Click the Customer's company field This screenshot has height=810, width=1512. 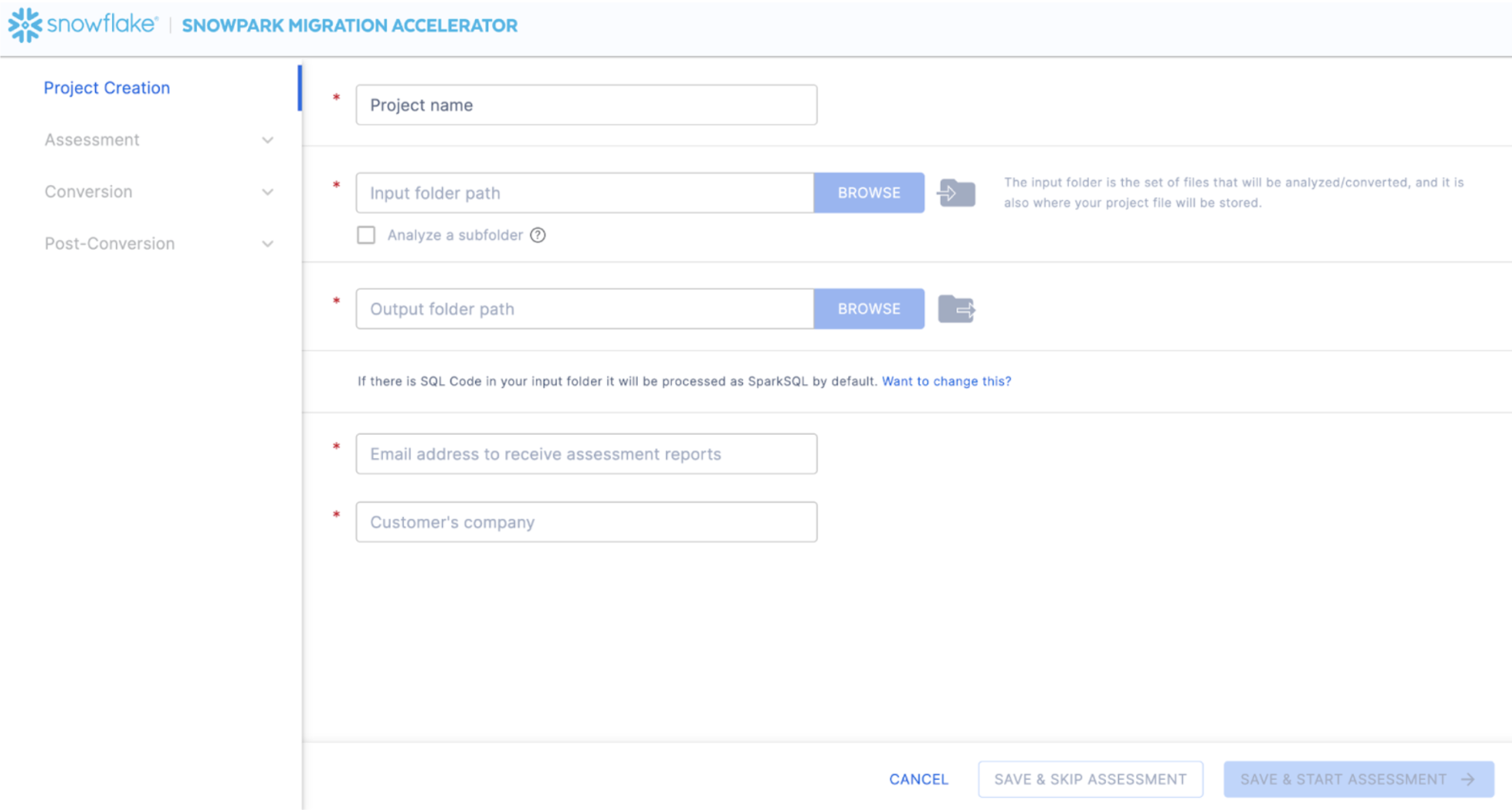pos(586,522)
